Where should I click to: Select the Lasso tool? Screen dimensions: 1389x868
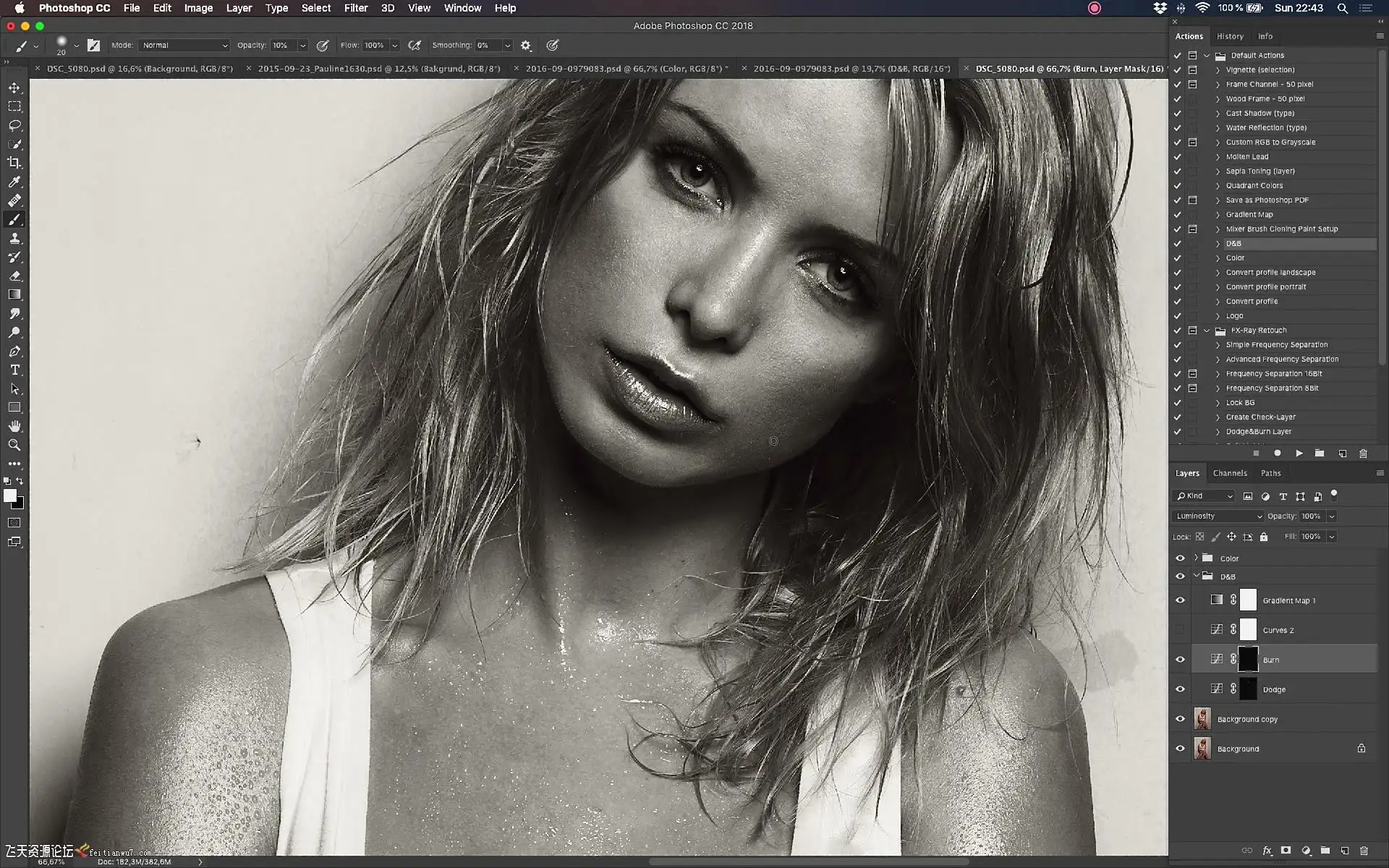[x=14, y=125]
